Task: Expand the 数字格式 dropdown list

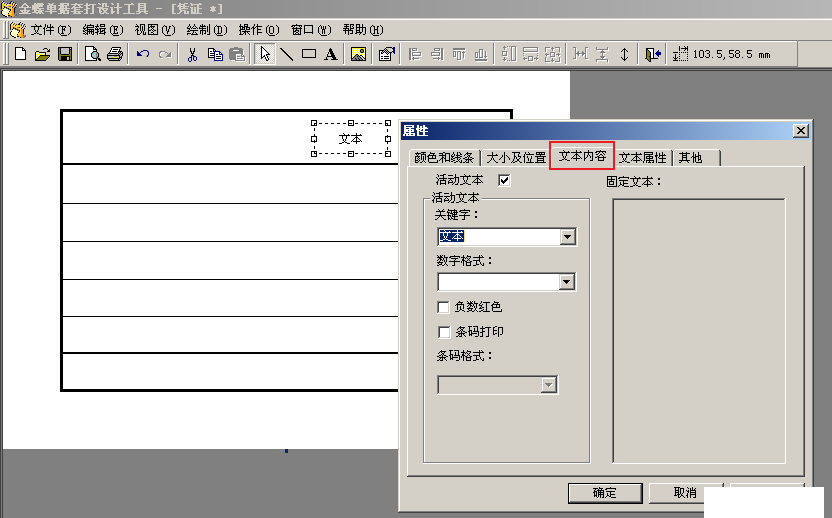Action: point(567,282)
